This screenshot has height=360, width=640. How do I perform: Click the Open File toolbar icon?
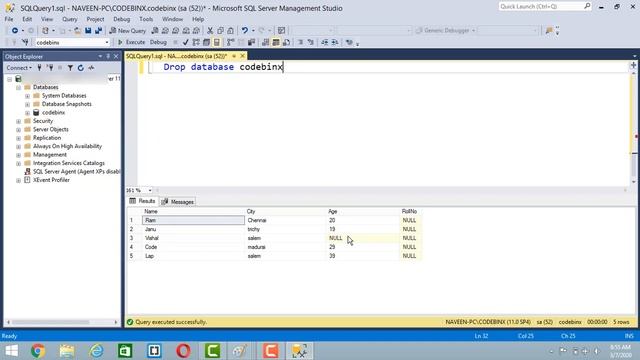[77, 31]
